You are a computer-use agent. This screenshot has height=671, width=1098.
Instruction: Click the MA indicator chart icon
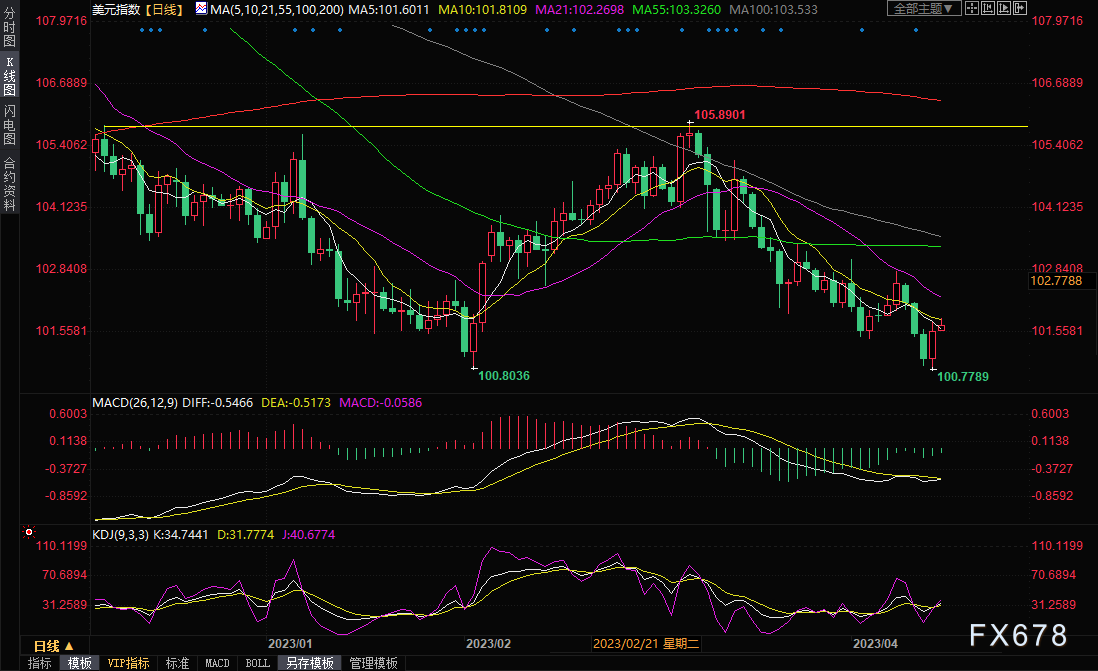202,8
